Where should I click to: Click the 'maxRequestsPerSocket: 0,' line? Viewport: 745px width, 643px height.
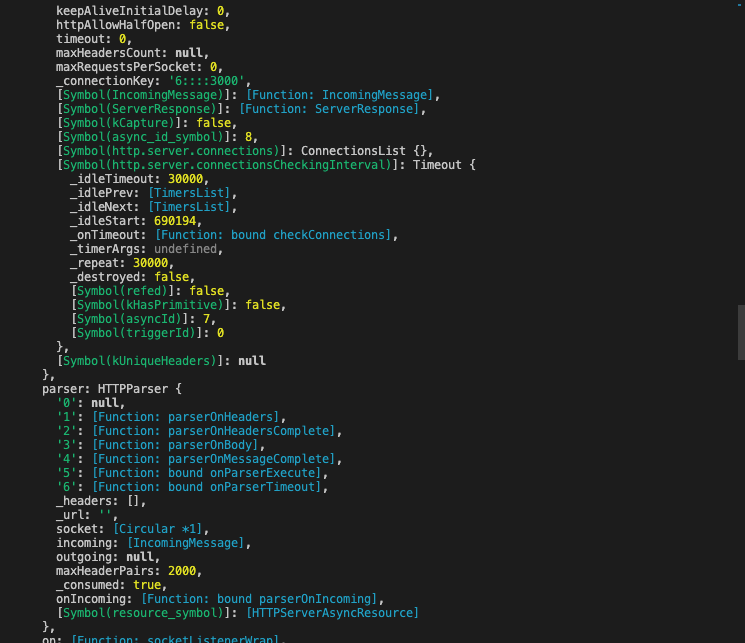140,67
